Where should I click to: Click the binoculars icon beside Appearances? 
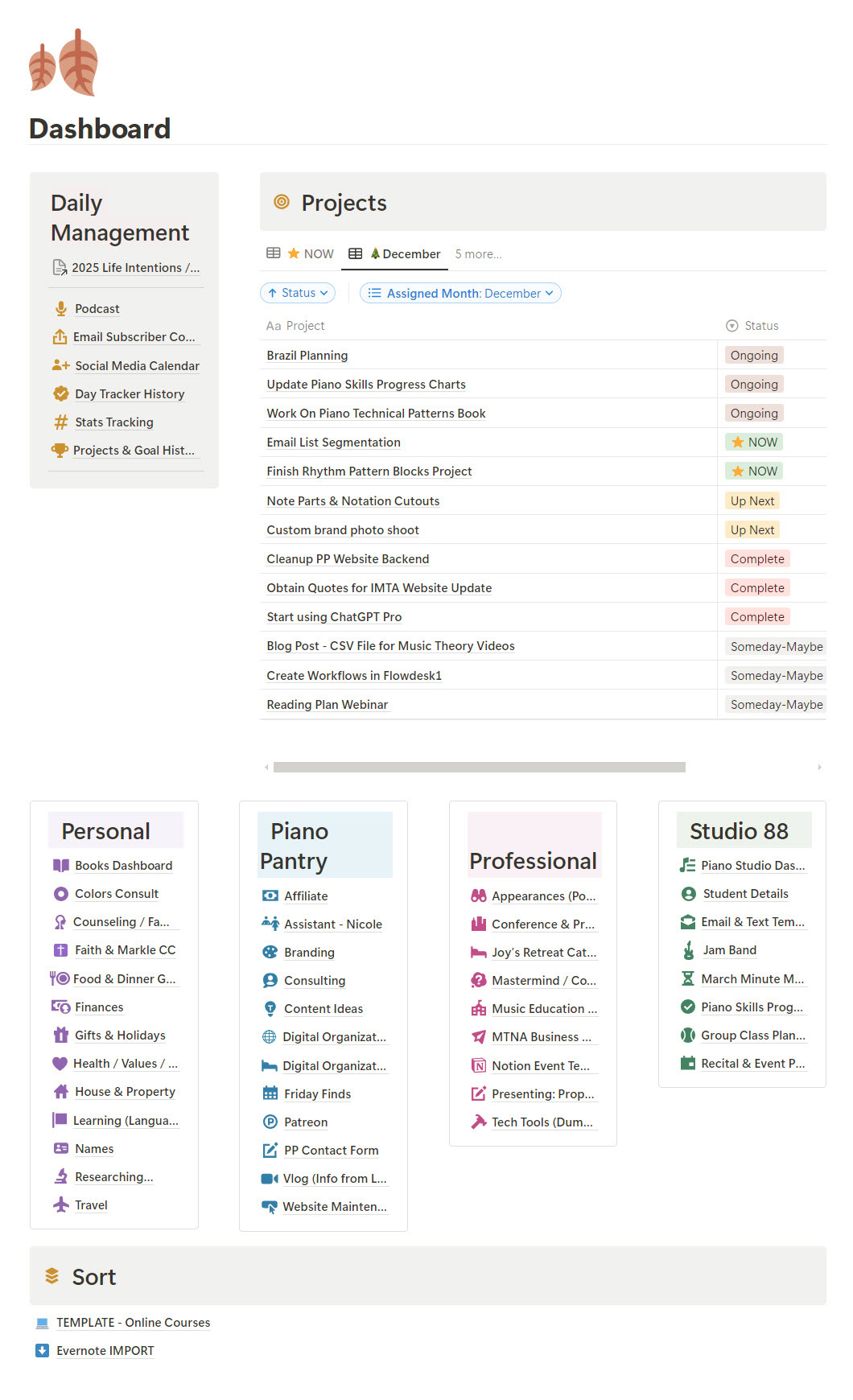click(479, 896)
